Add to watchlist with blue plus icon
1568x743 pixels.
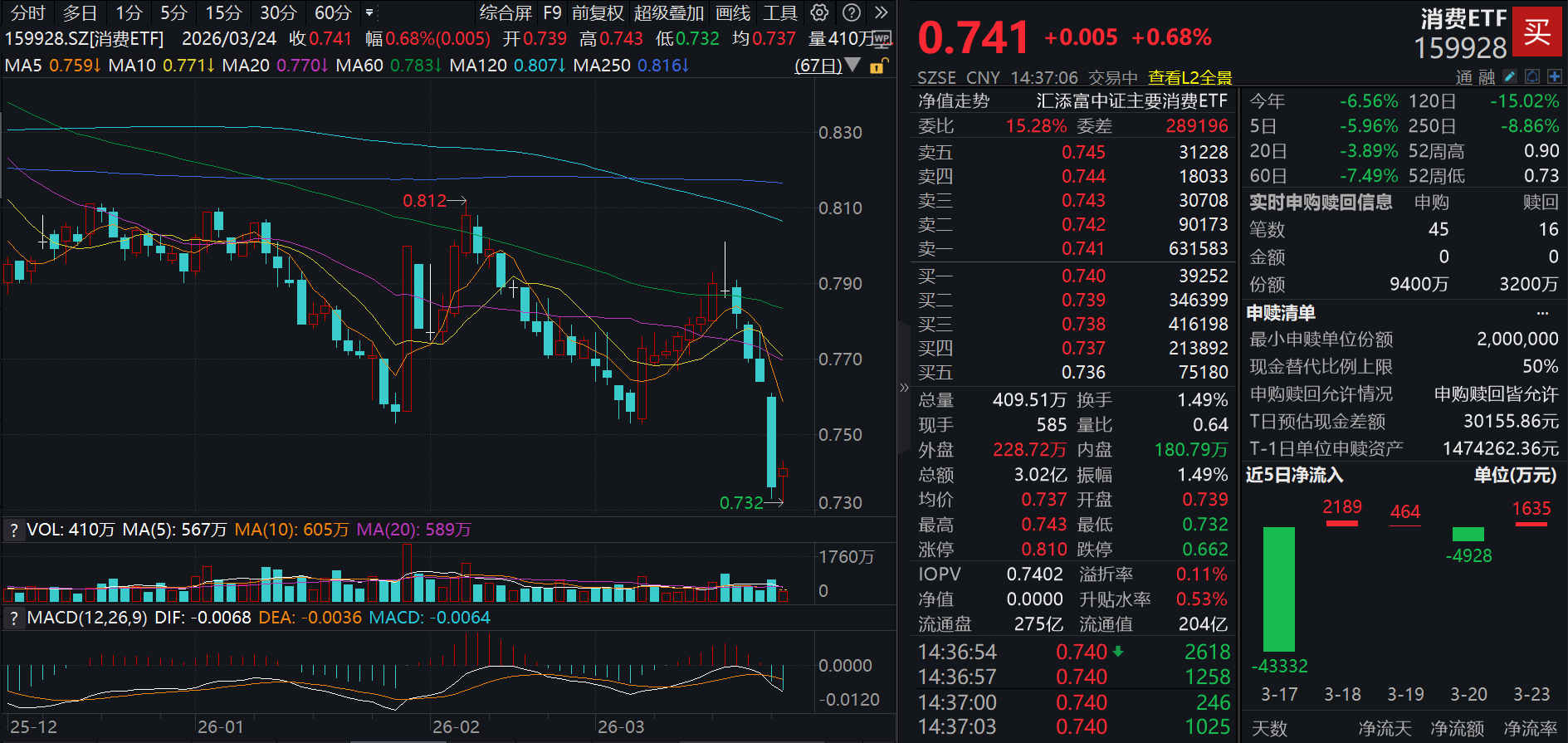(x=1554, y=76)
